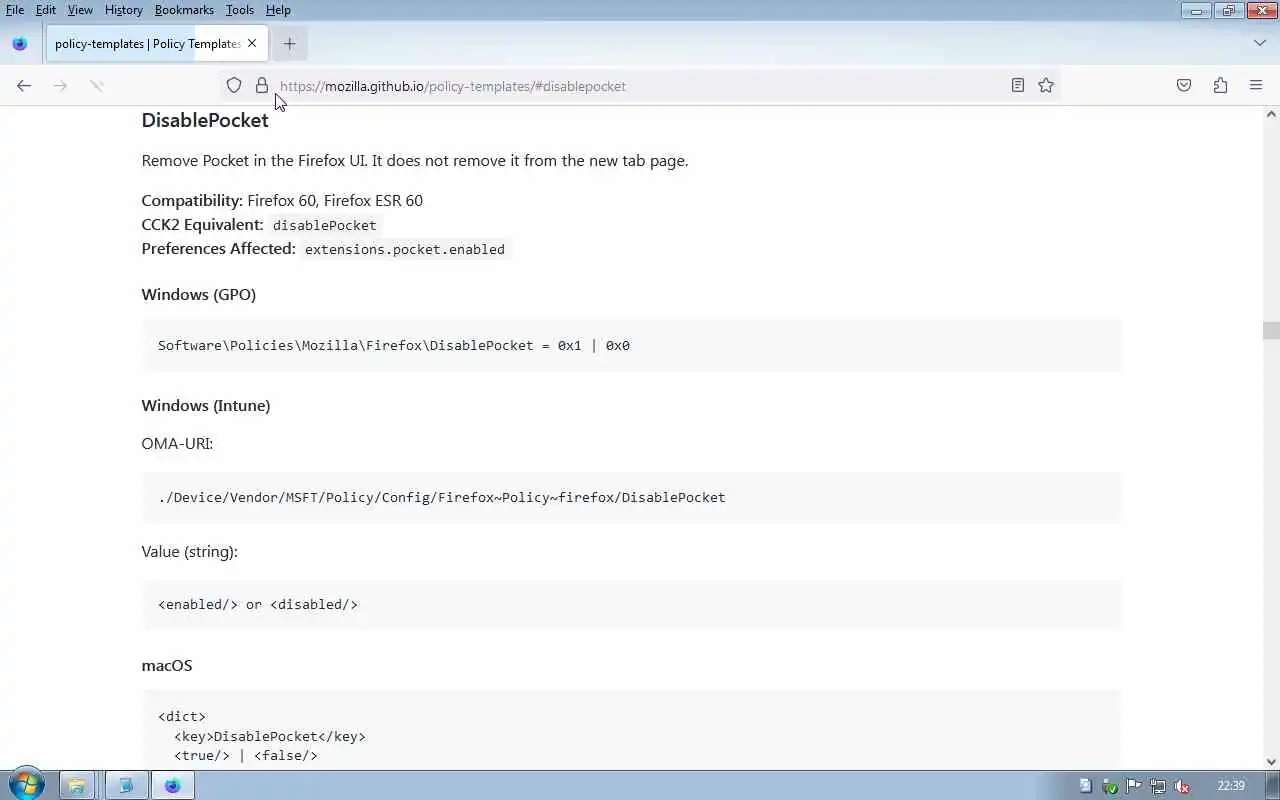Screen dimensions: 1280x800
Task: Go back with the Back arrow
Action: [x=24, y=86]
